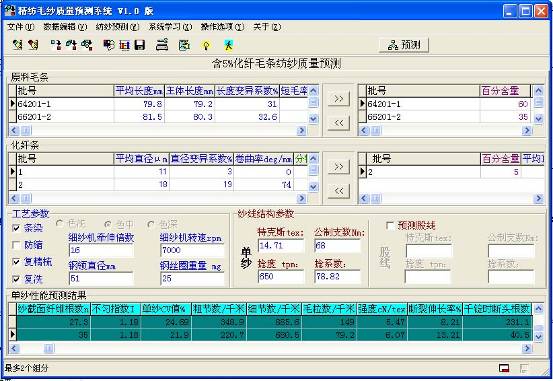Check the 预测股线 checkbox

(x=390, y=225)
